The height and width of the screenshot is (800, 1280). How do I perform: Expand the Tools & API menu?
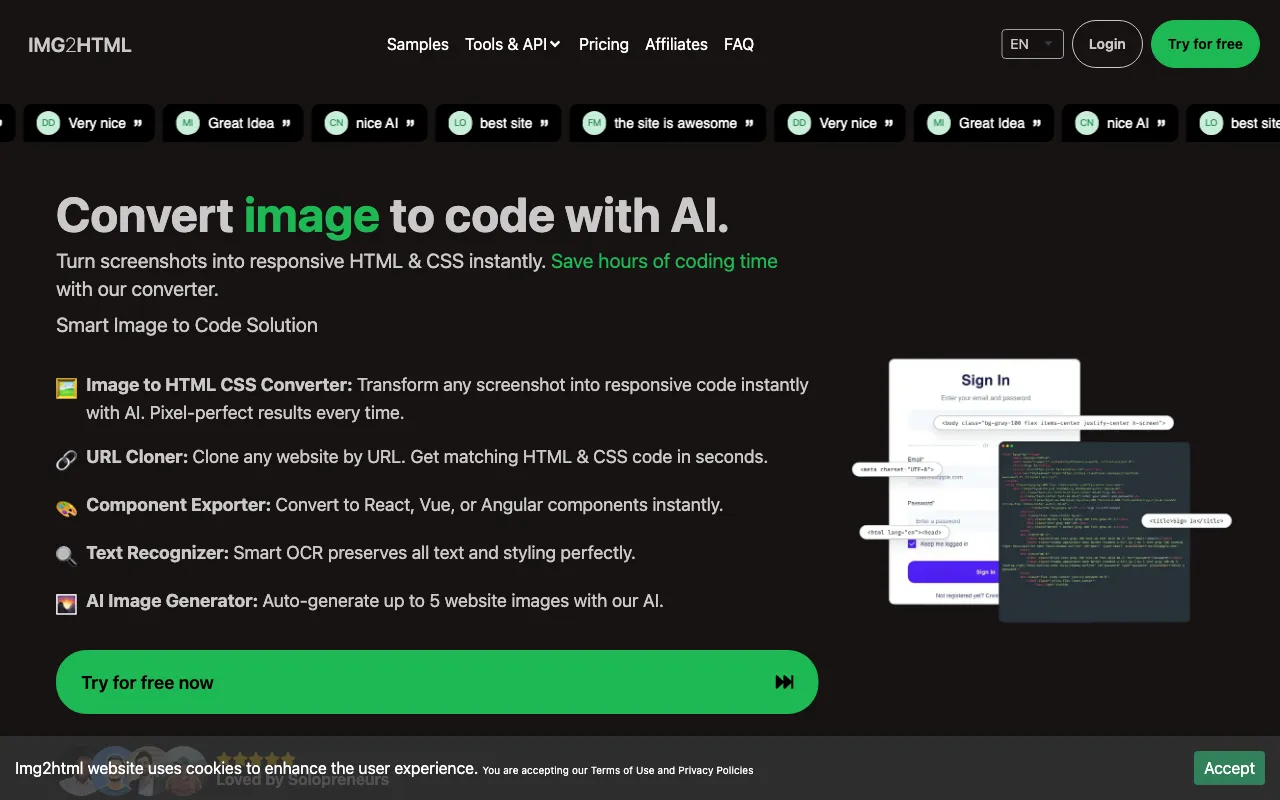pos(512,44)
